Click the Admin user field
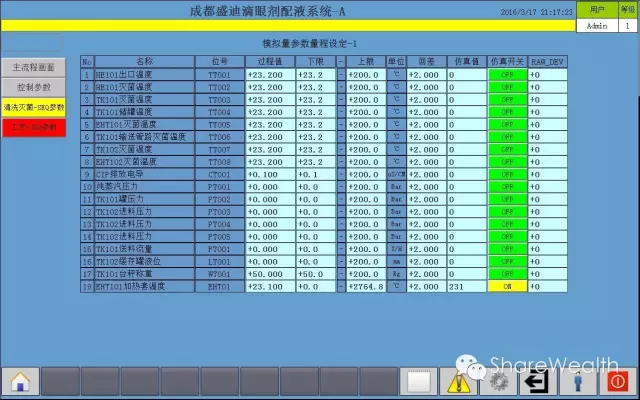The width and height of the screenshot is (640, 400). pos(597,26)
